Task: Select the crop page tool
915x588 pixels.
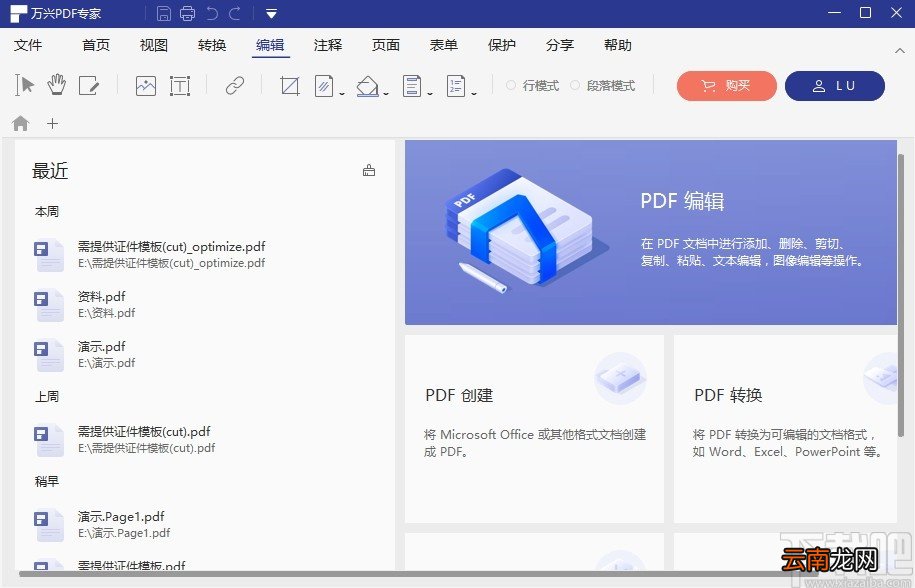Action: (x=289, y=86)
